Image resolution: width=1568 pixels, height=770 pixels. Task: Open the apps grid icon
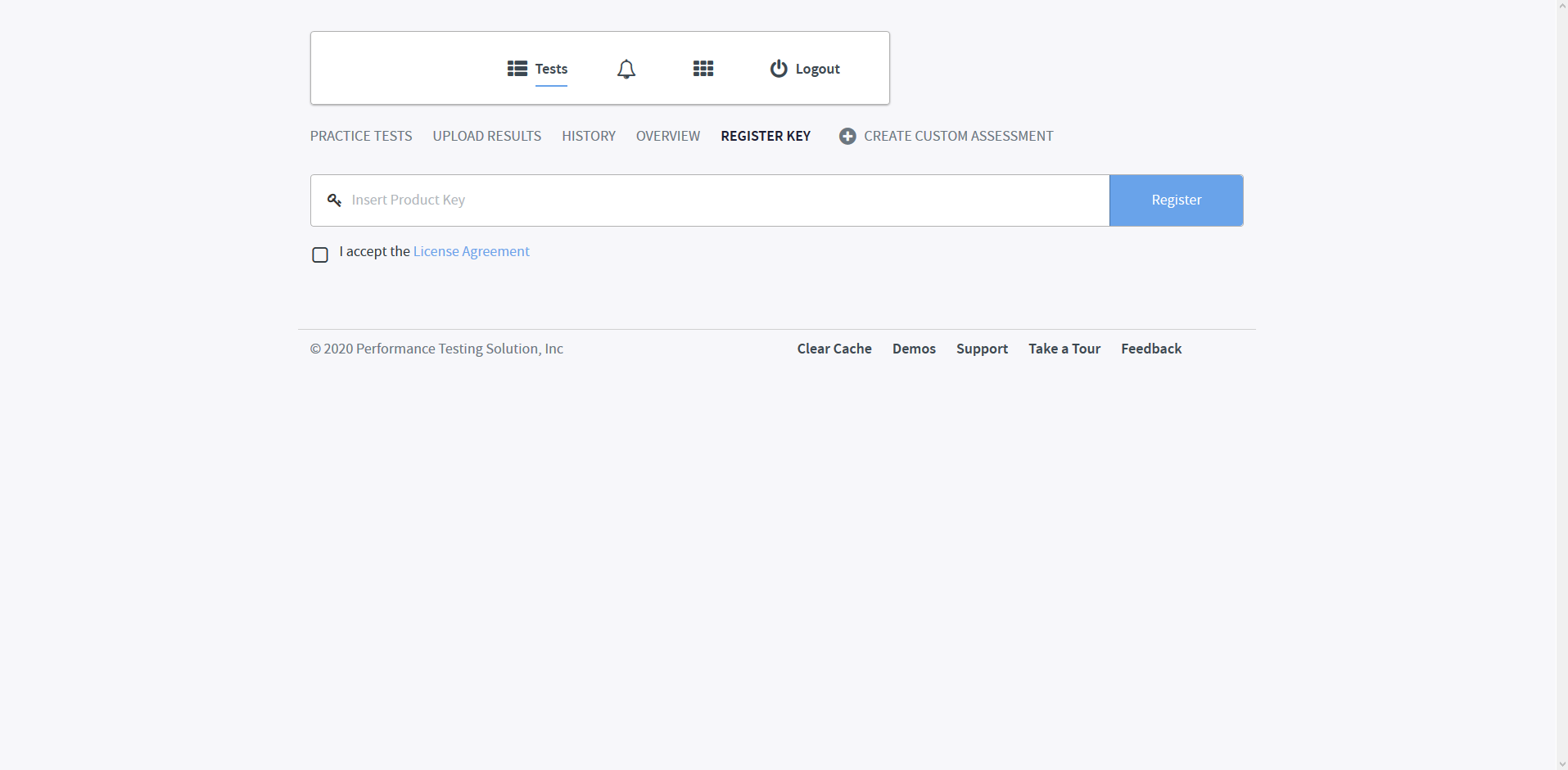(703, 69)
